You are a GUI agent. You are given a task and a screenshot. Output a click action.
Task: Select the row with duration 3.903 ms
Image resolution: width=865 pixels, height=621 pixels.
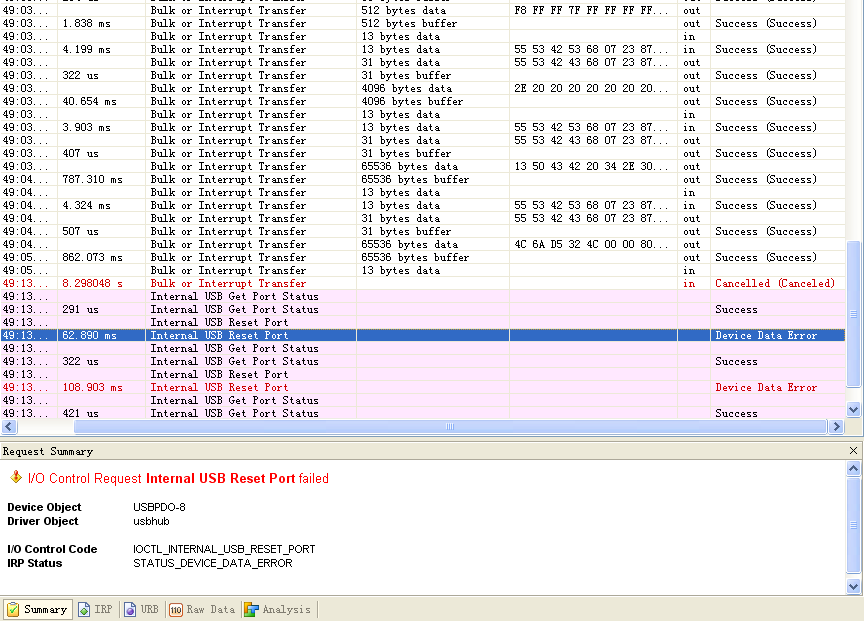click(423, 127)
